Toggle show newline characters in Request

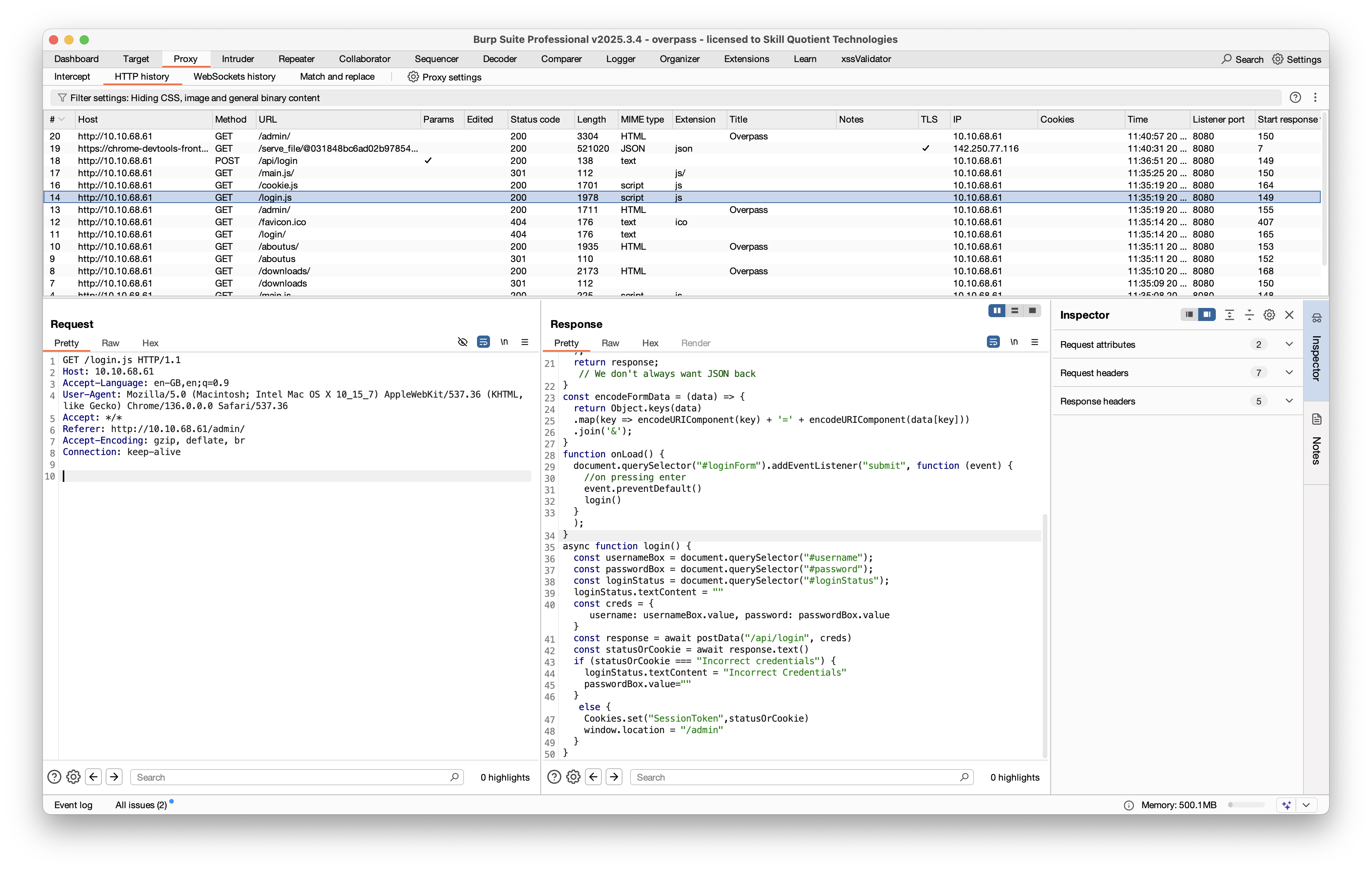[504, 342]
